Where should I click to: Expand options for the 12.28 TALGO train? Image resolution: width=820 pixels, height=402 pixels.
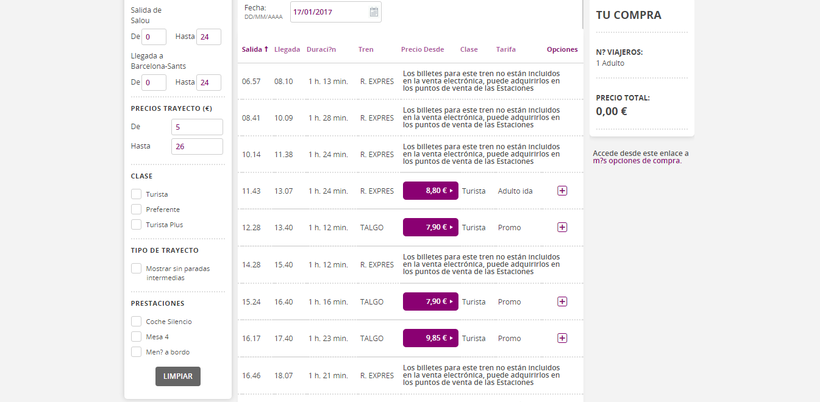(562, 227)
